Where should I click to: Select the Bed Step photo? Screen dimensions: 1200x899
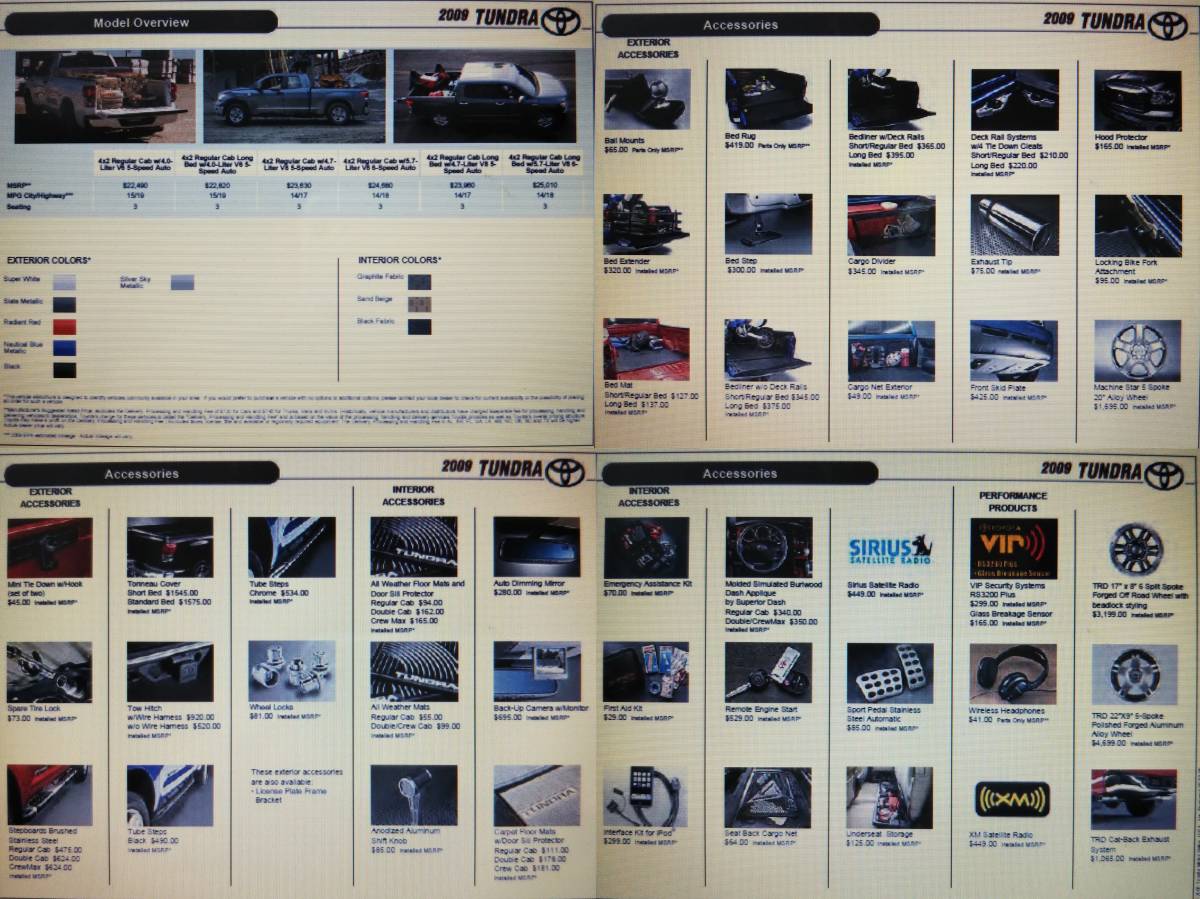click(x=768, y=224)
